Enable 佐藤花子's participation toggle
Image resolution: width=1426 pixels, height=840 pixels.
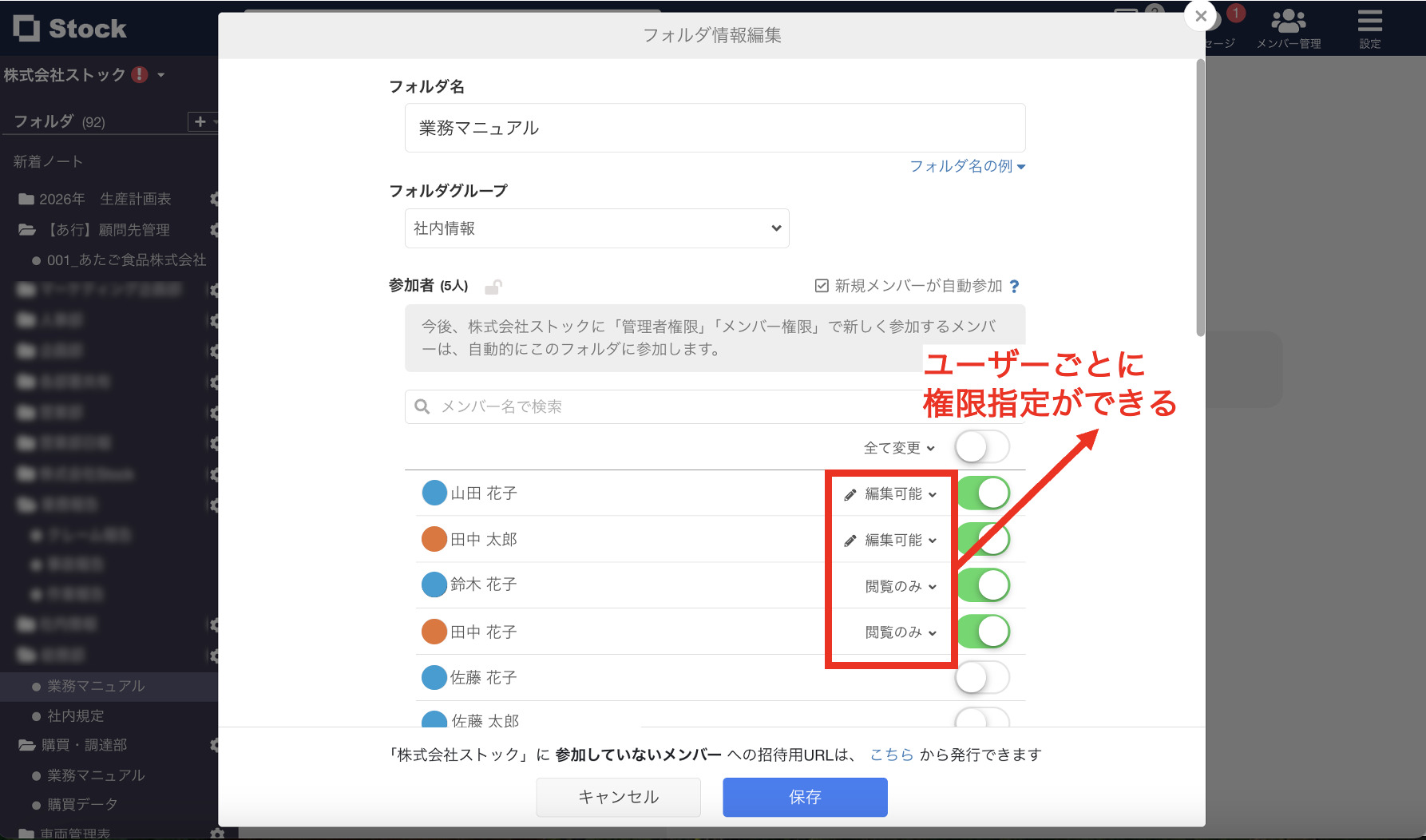tap(982, 677)
